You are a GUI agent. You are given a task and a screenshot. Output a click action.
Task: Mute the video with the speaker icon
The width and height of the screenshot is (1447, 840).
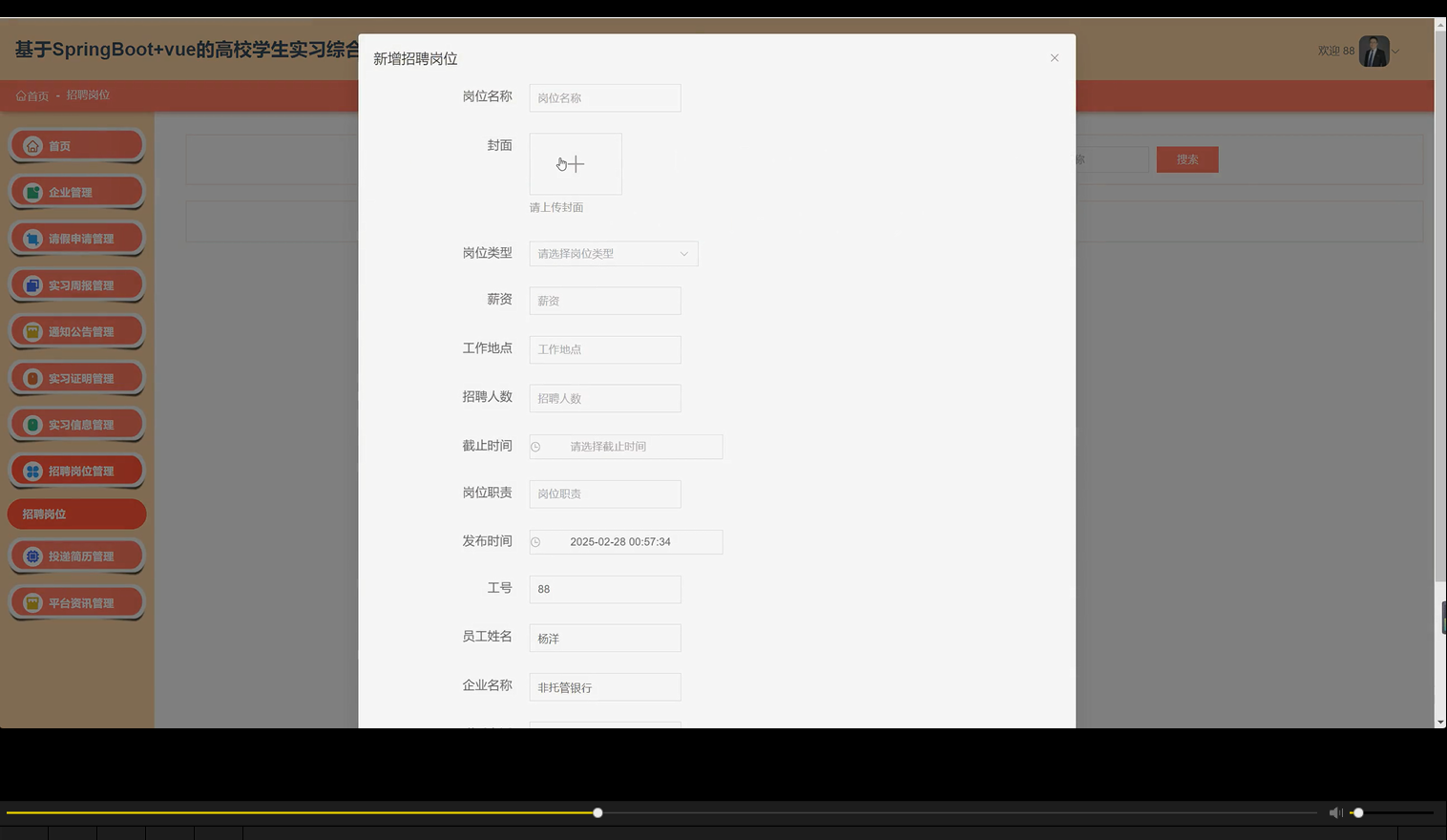[x=1335, y=813]
